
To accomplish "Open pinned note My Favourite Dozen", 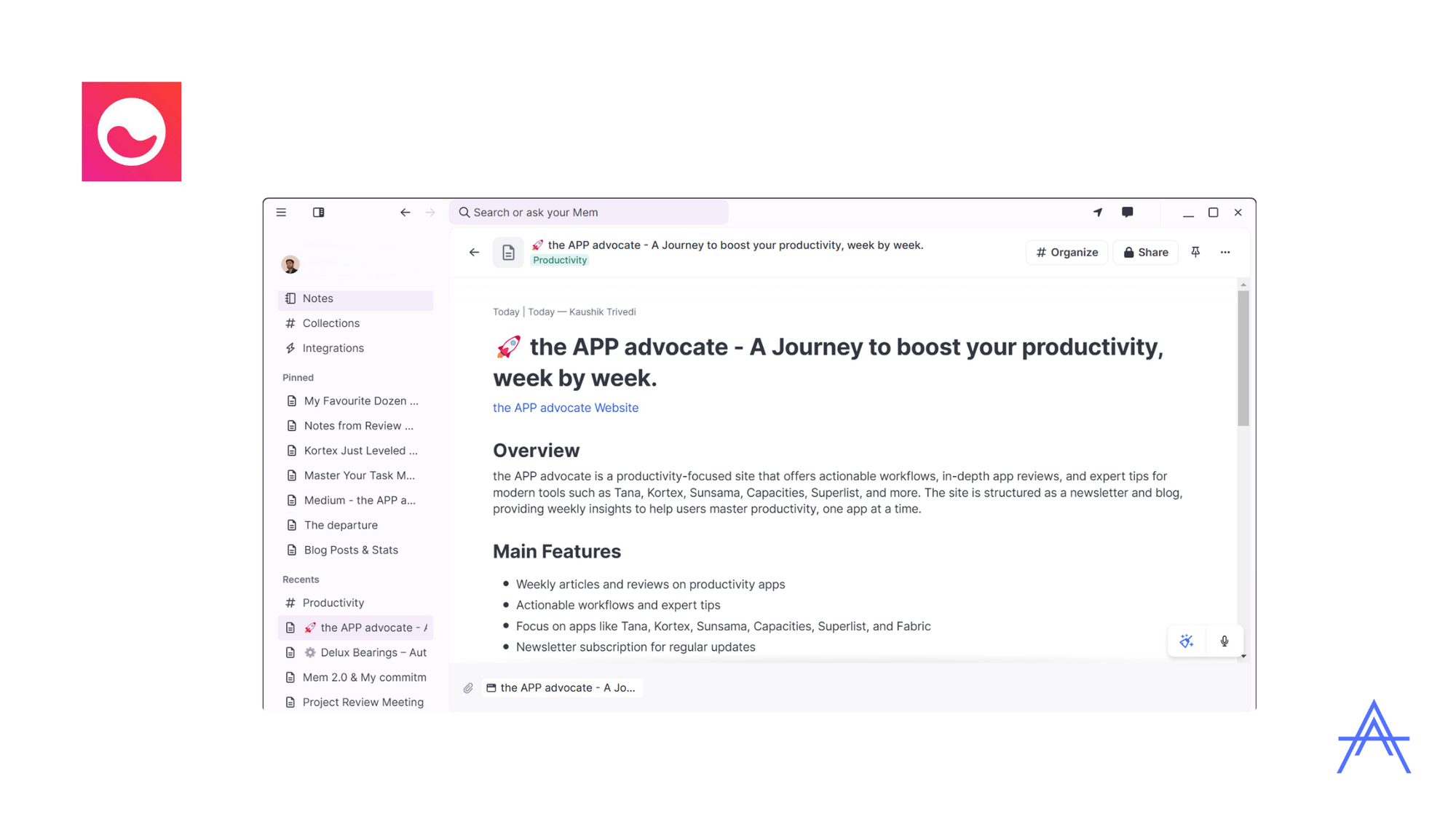I will 355,401.
